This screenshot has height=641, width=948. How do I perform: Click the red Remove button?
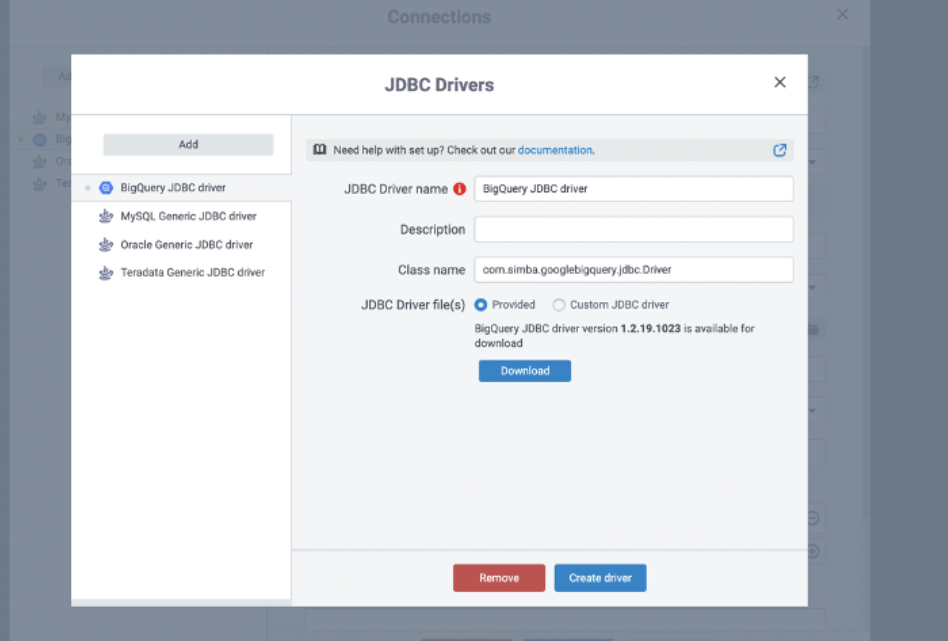(499, 578)
